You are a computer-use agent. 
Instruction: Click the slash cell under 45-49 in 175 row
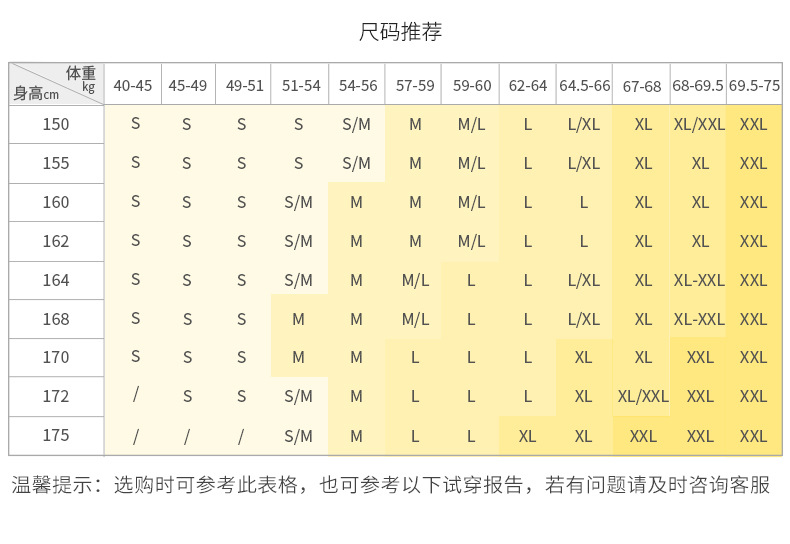click(187, 436)
